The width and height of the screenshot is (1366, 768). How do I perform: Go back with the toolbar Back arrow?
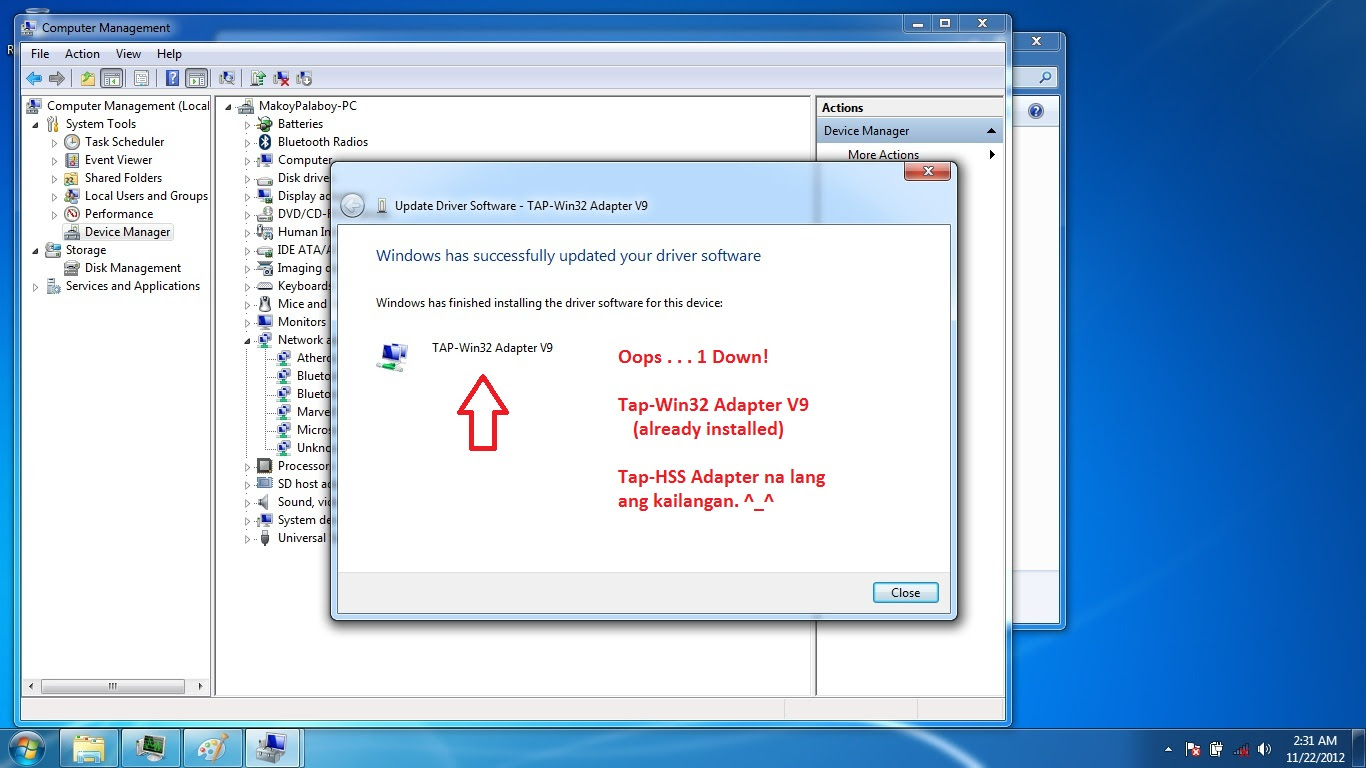[x=34, y=78]
